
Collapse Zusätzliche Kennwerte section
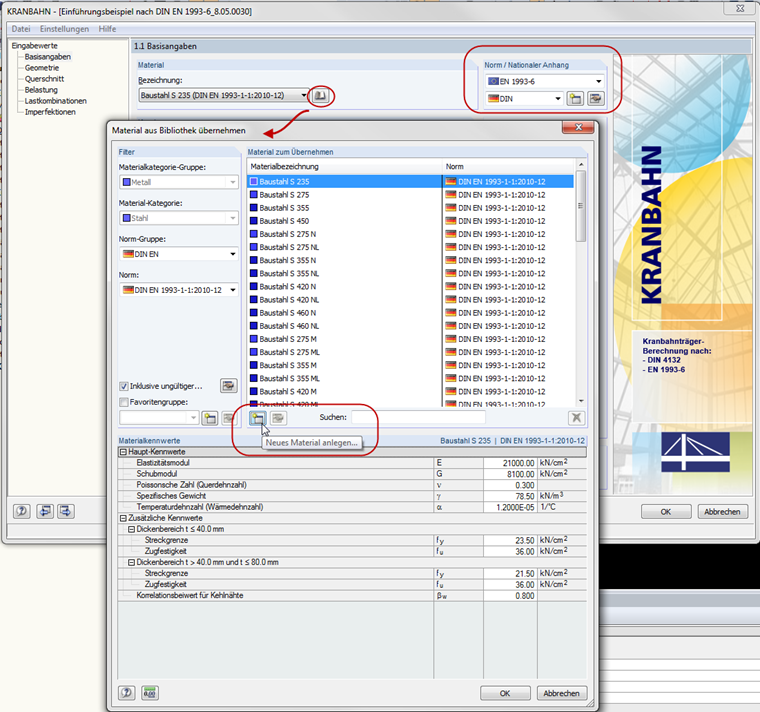pos(123,518)
